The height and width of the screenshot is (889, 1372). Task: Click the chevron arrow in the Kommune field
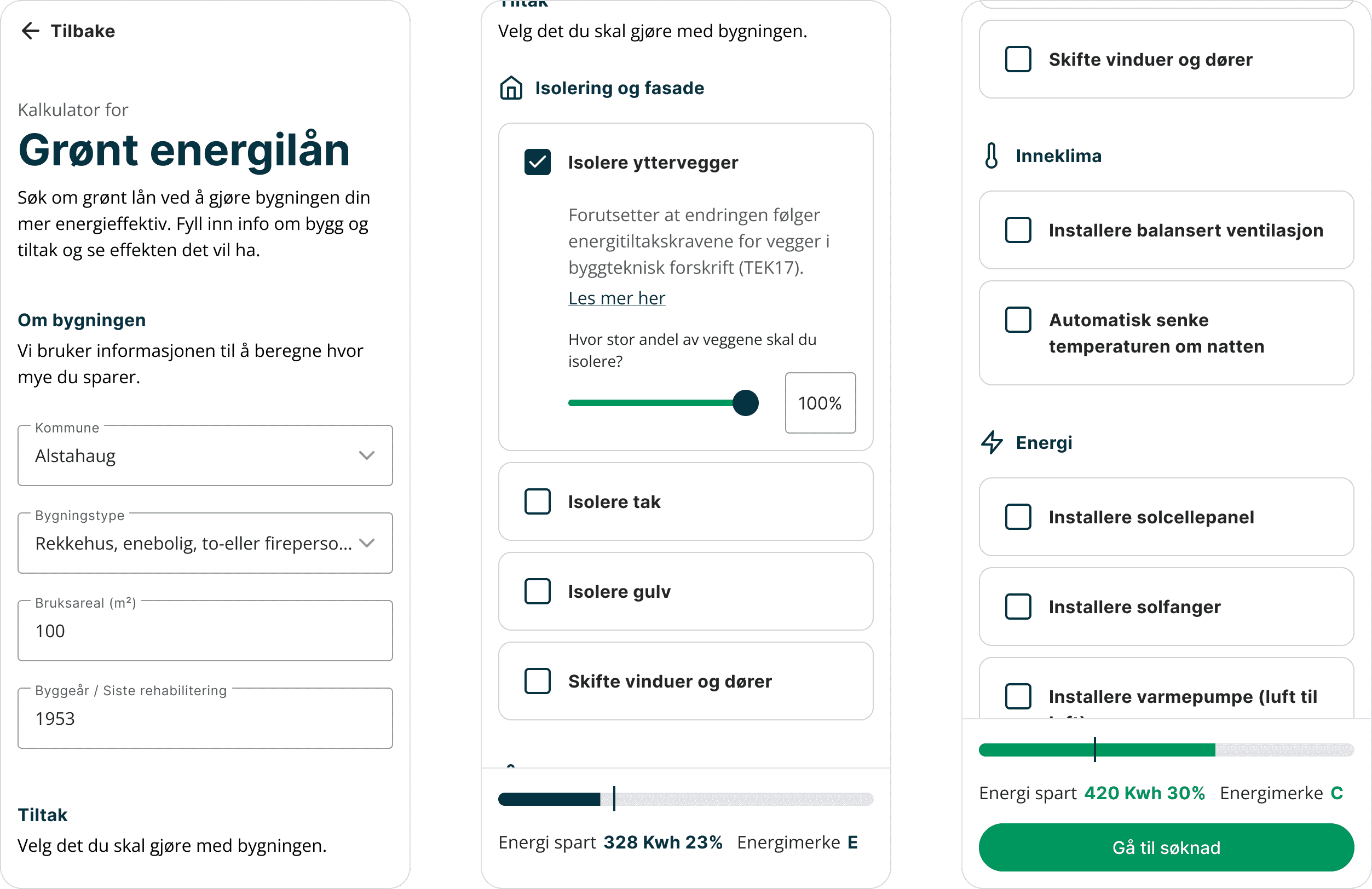(367, 455)
